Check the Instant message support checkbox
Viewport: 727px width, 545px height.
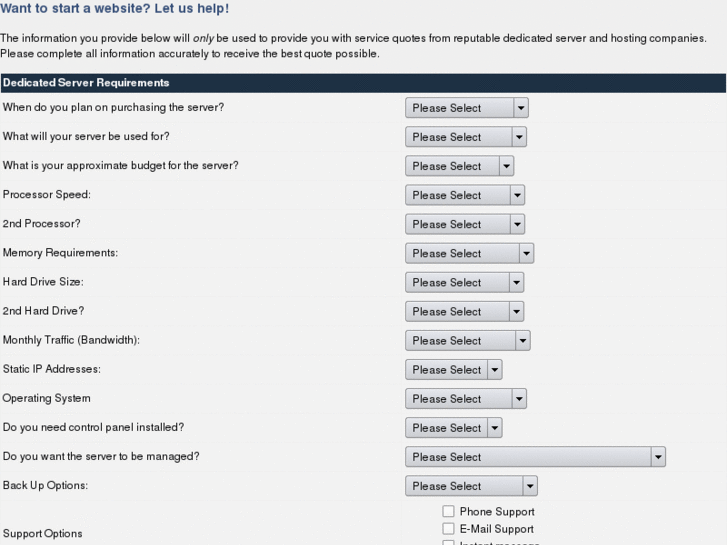tap(448, 543)
